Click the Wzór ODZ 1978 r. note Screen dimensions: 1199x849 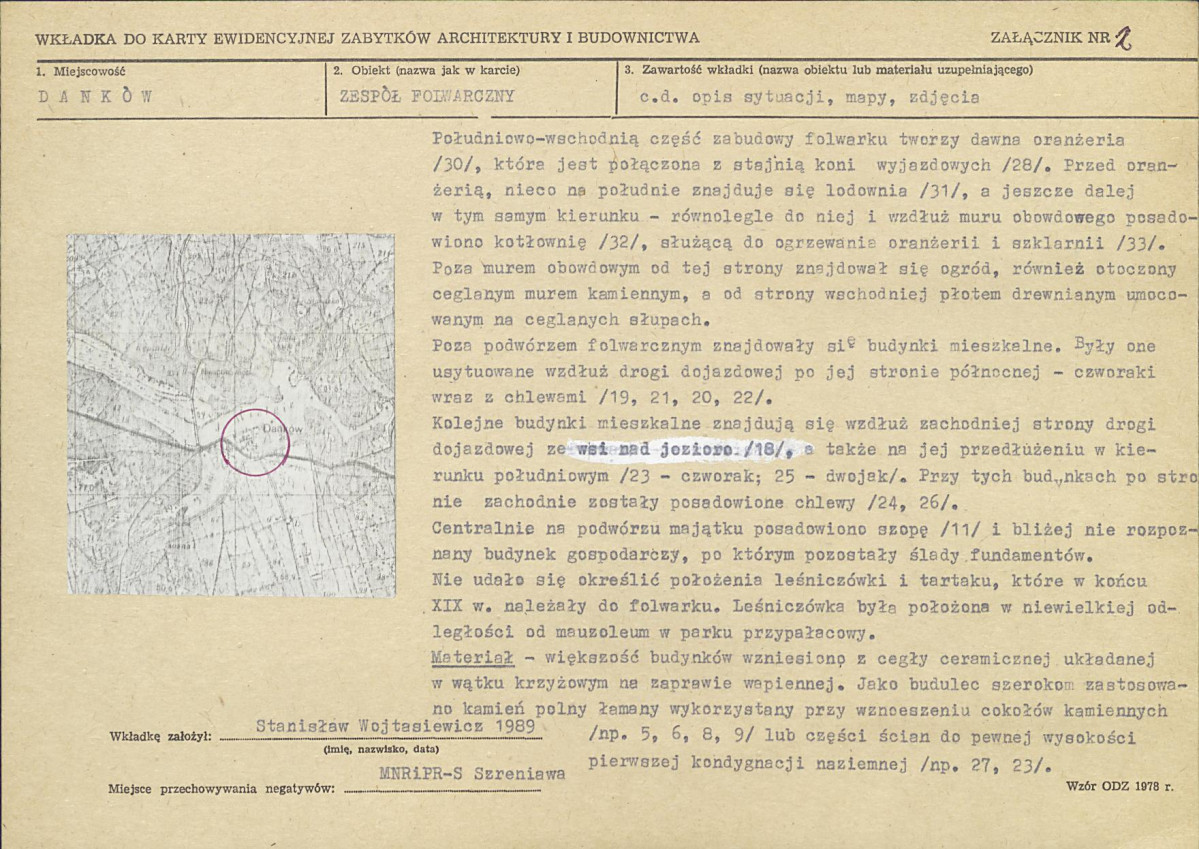1119,786
